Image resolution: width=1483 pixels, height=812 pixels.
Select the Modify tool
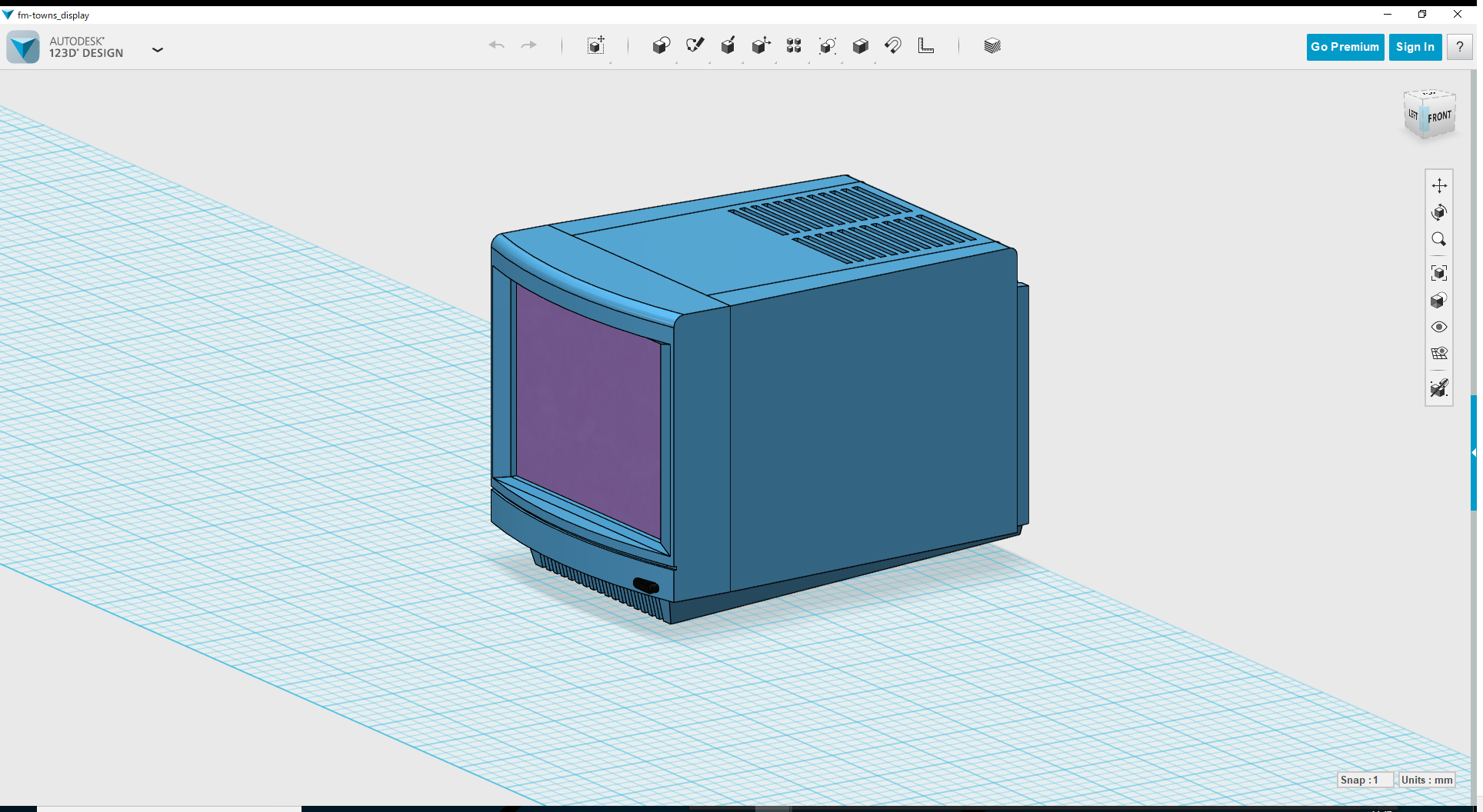(x=761, y=45)
